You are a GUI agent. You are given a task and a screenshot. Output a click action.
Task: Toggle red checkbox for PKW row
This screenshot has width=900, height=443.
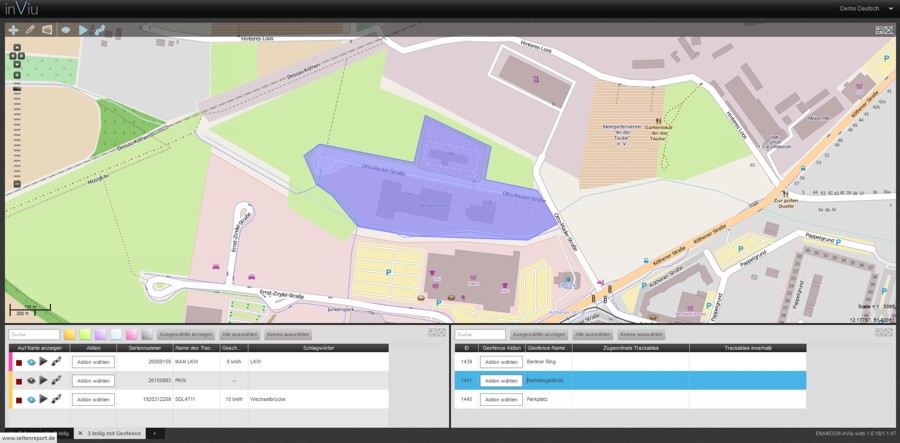(19, 381)
